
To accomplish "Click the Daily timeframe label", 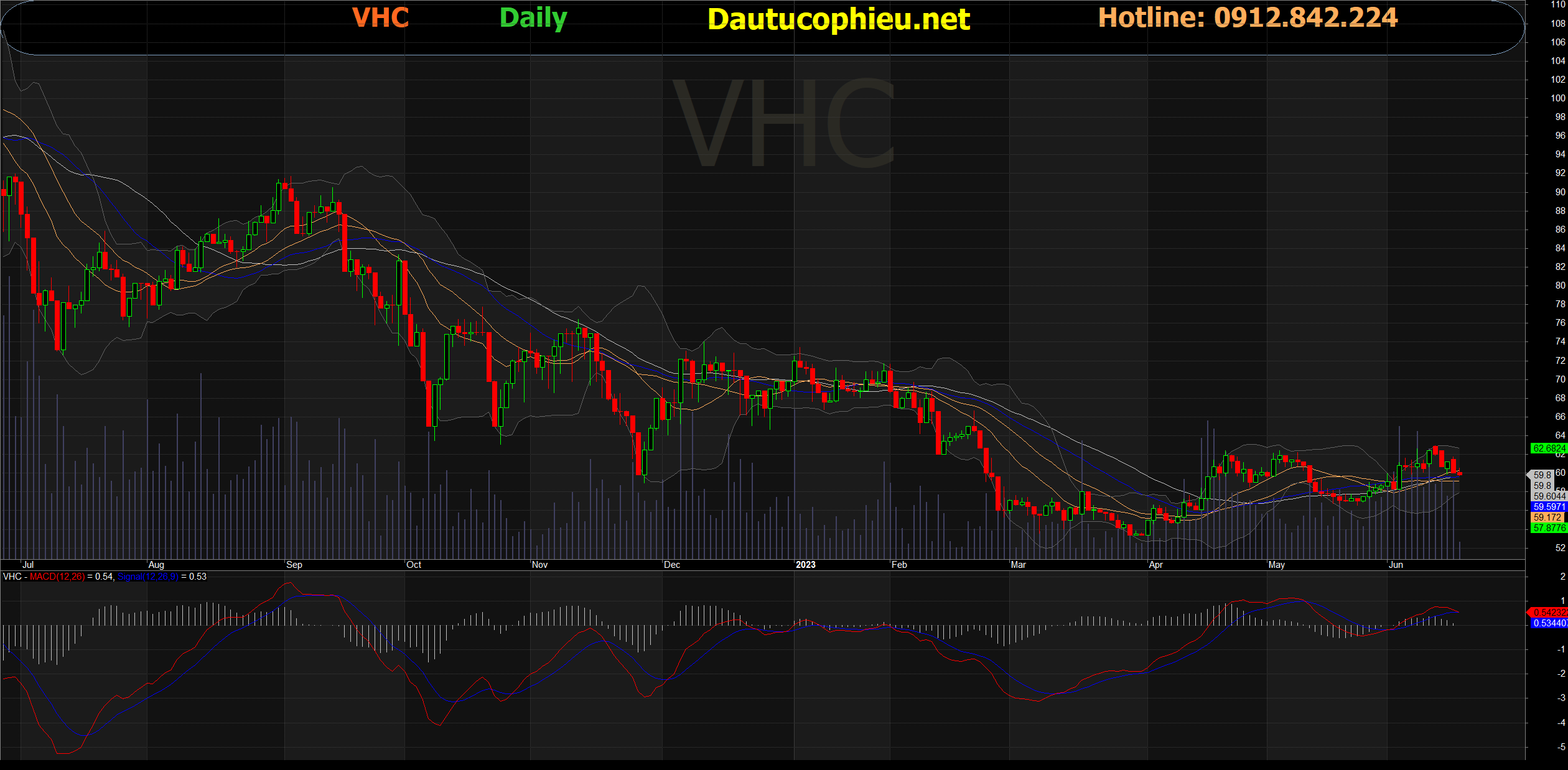I will [x=533, y=19].
